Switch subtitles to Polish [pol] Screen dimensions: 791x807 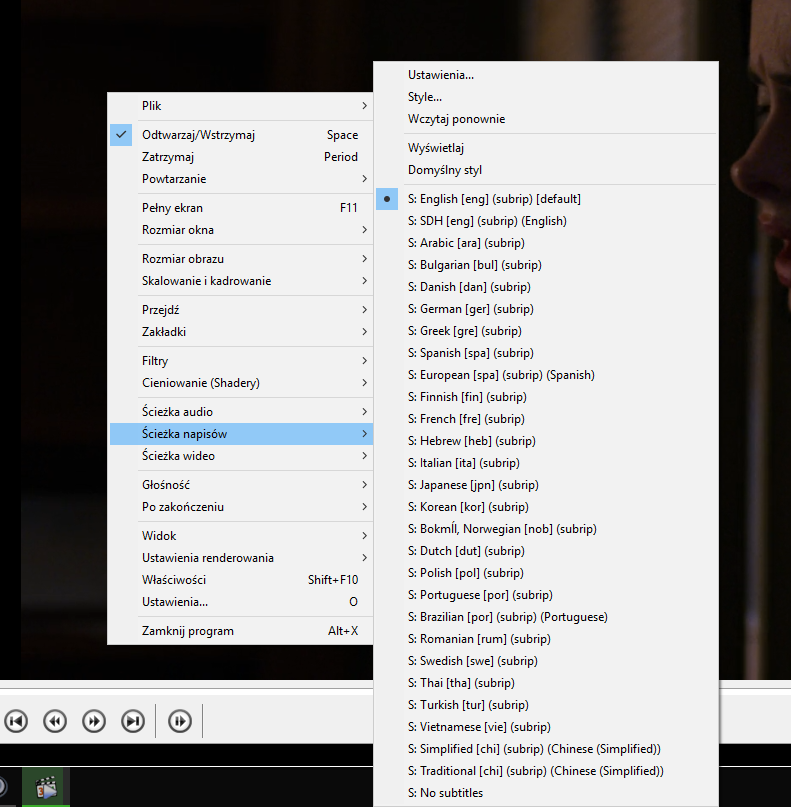pos(465,573)
